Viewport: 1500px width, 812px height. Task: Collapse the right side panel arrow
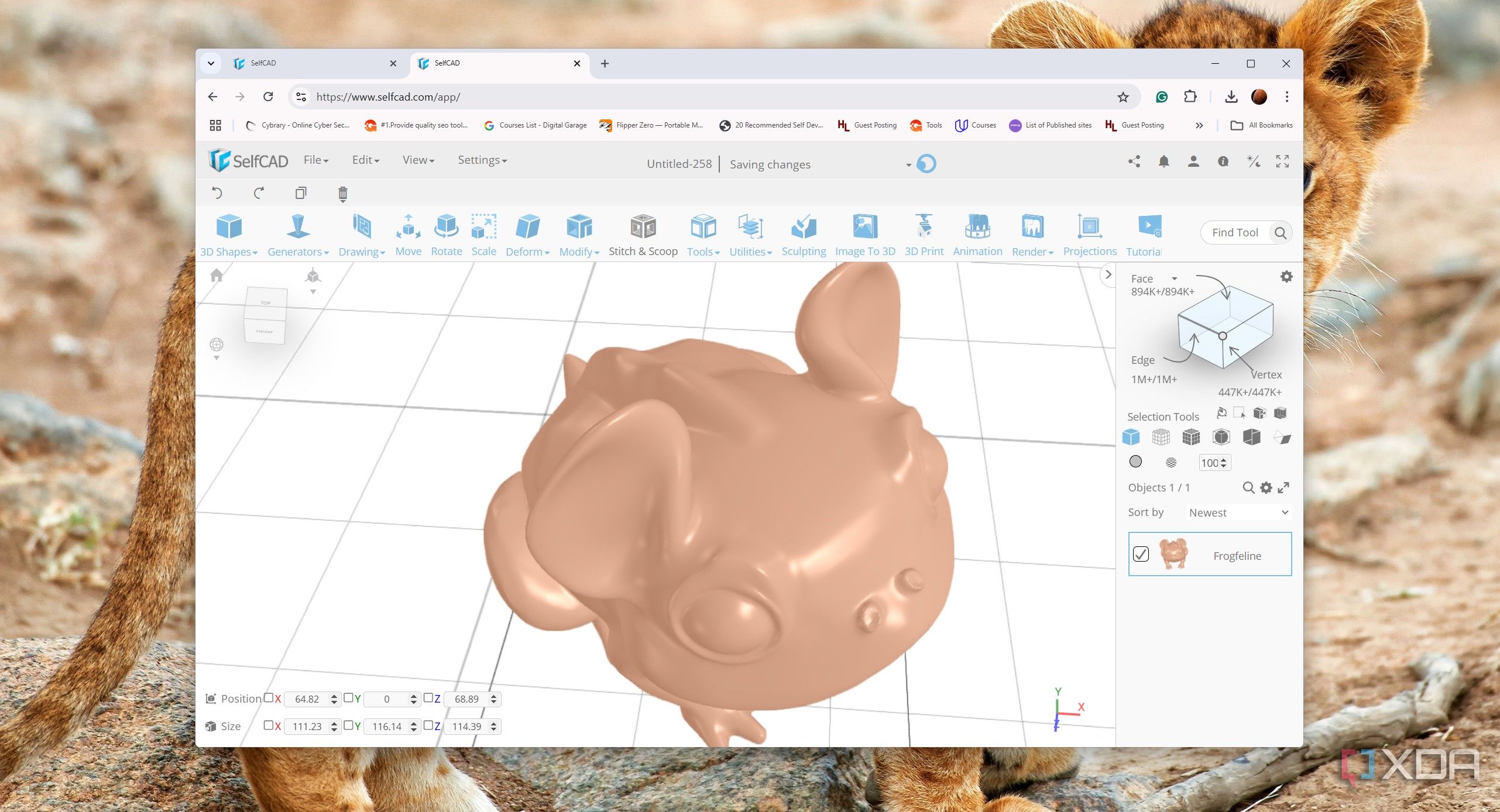(1108, 274)
